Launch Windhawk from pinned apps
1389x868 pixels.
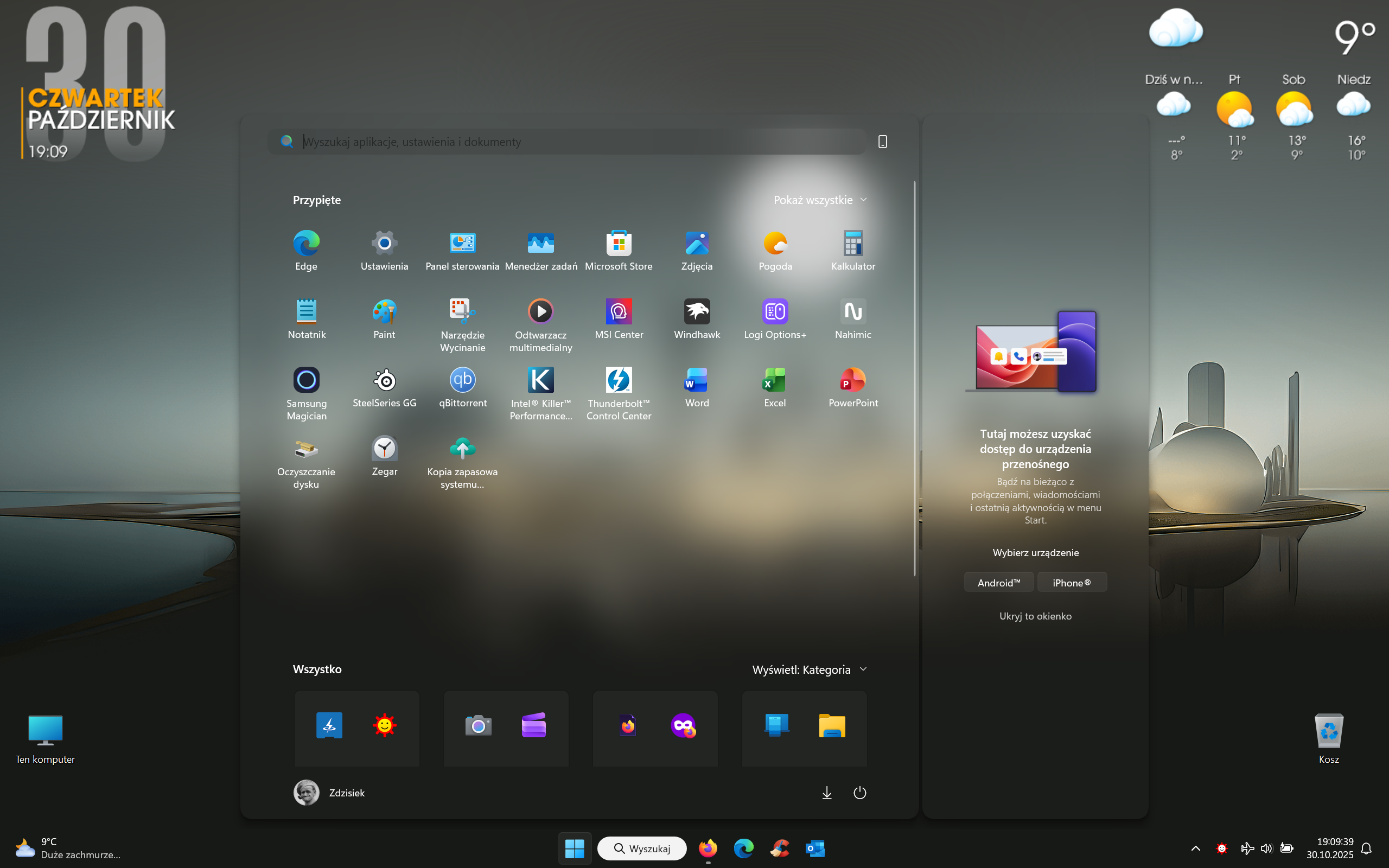coord(697,312)
